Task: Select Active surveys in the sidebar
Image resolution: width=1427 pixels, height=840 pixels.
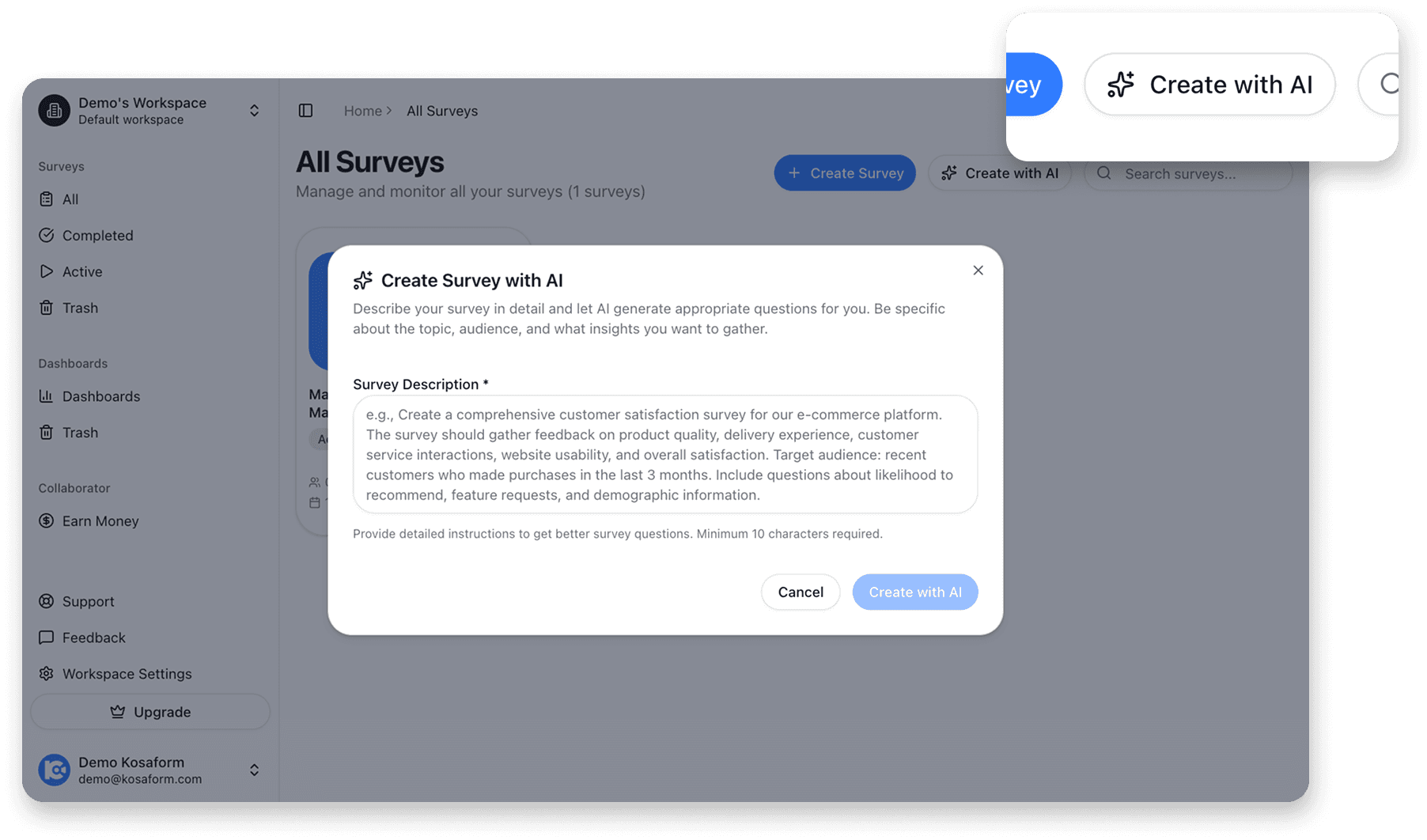Action: pos(81,271)
